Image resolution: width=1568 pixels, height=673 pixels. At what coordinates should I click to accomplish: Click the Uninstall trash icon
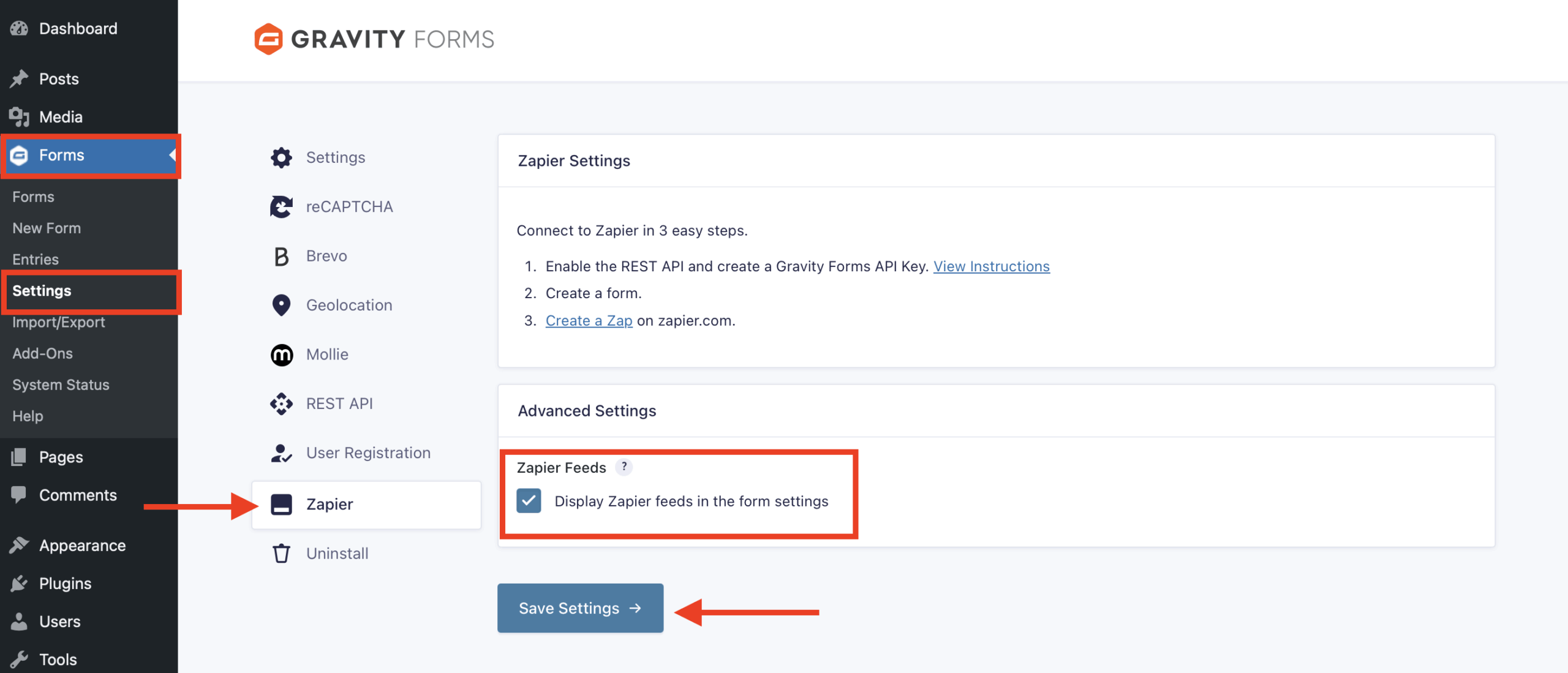[281, 554]
